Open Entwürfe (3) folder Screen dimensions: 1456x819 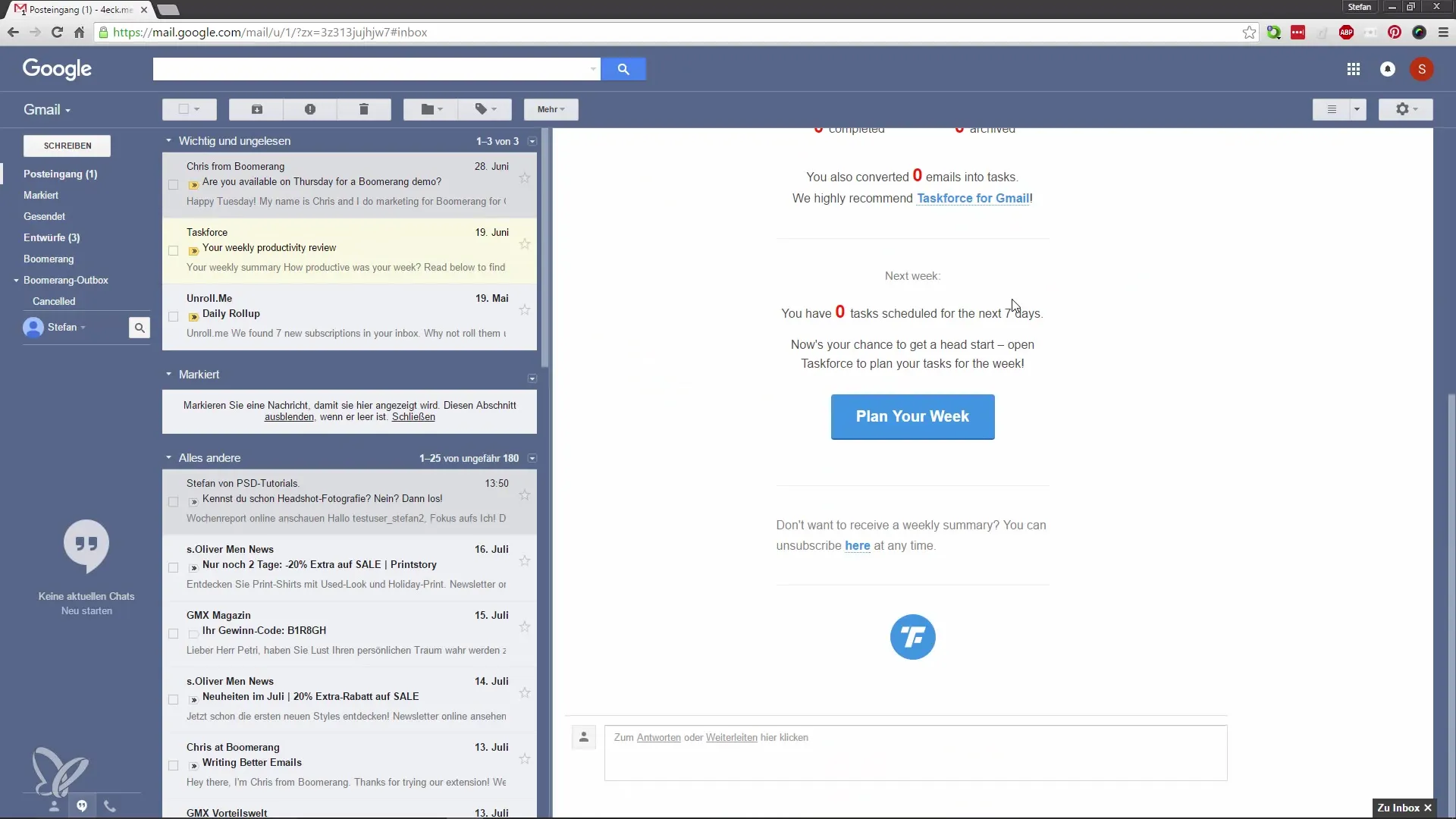tap(52, 237)
